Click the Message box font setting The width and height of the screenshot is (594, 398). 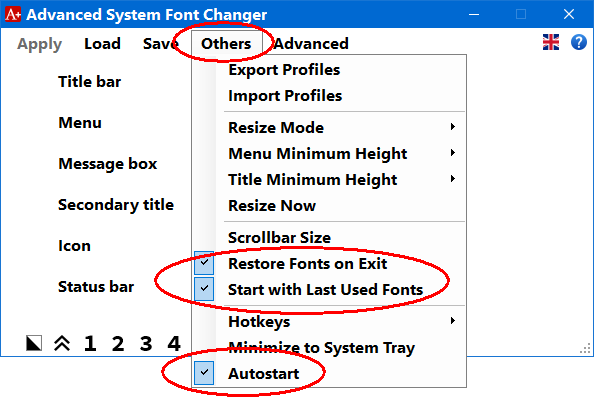click(x=108, y=164)
